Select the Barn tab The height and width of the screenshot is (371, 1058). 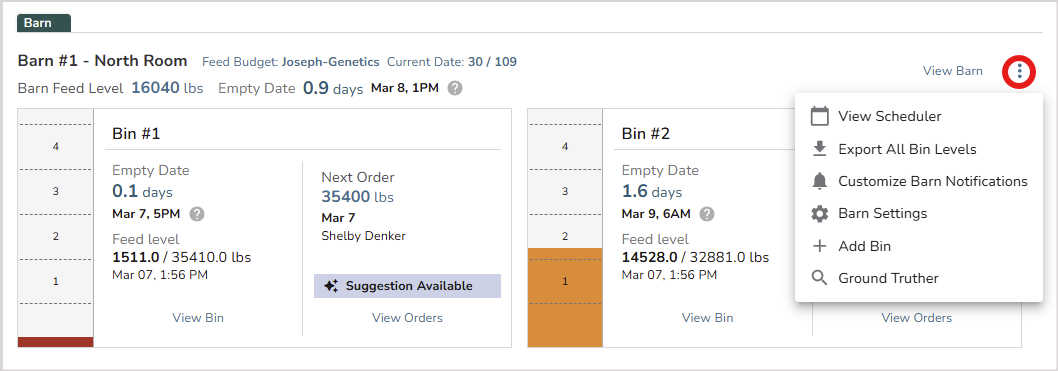(x=44, y=22)
